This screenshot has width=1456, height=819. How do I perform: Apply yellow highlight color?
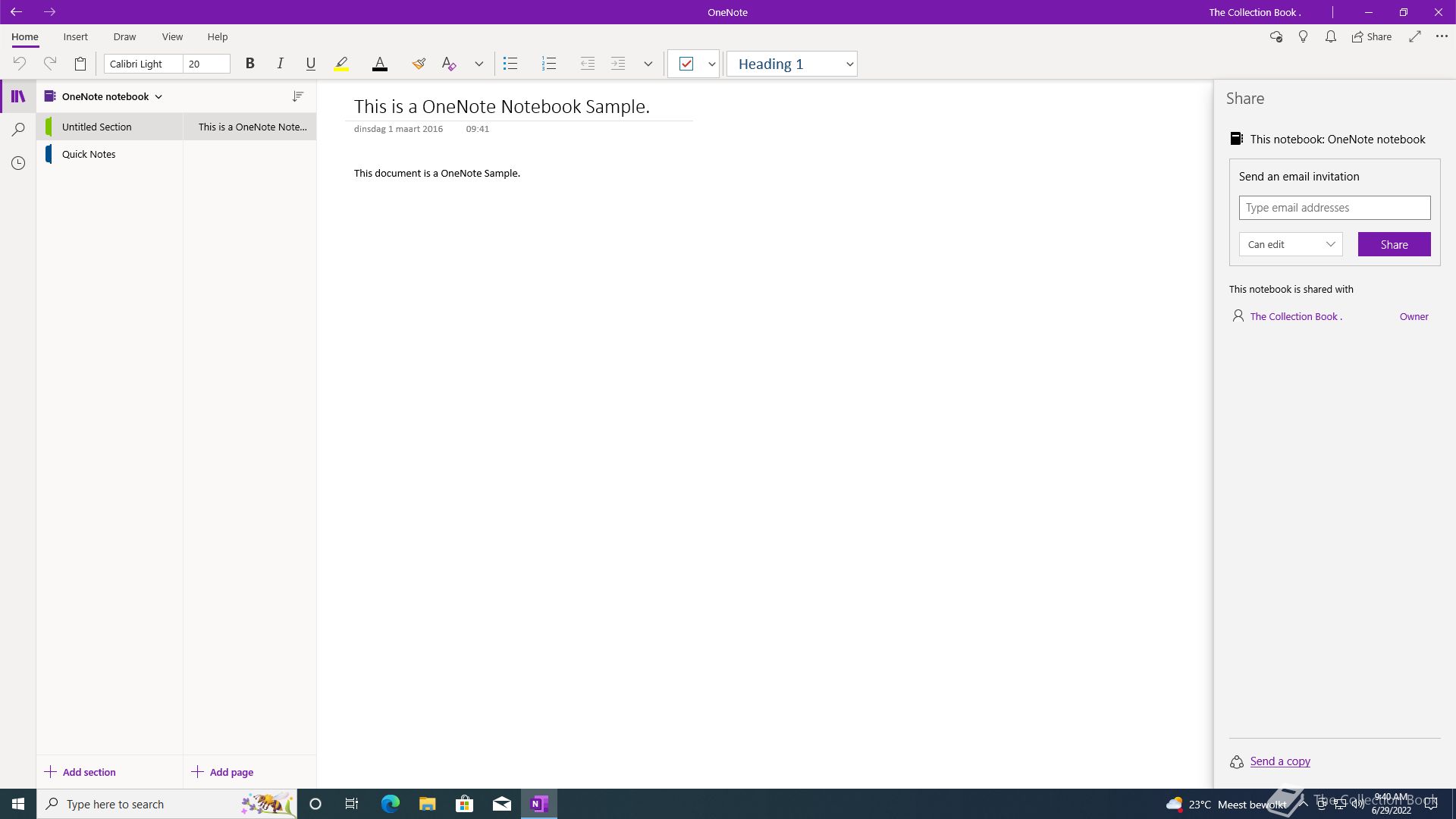tap(341, 64)
